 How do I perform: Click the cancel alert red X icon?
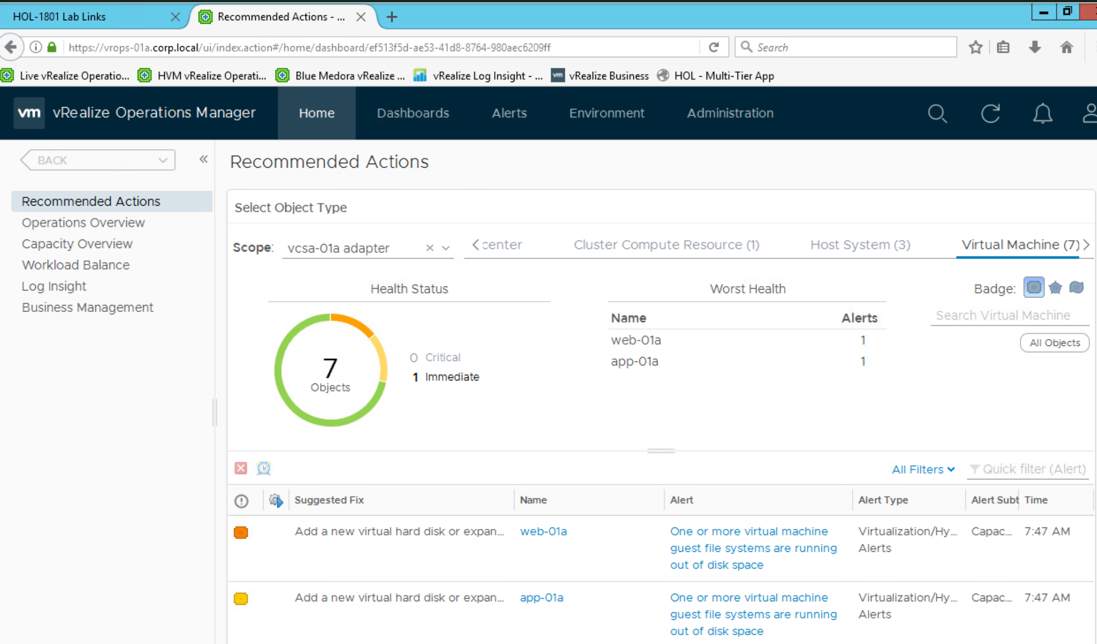pos(241,468)
